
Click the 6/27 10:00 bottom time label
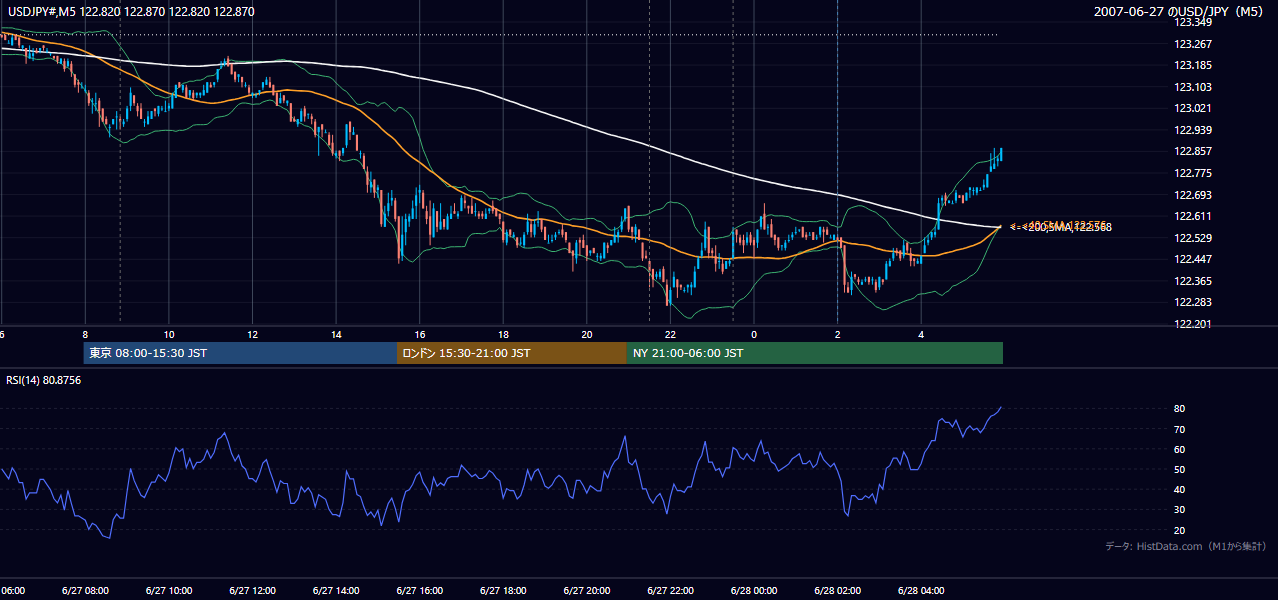[x=168, y=590]
